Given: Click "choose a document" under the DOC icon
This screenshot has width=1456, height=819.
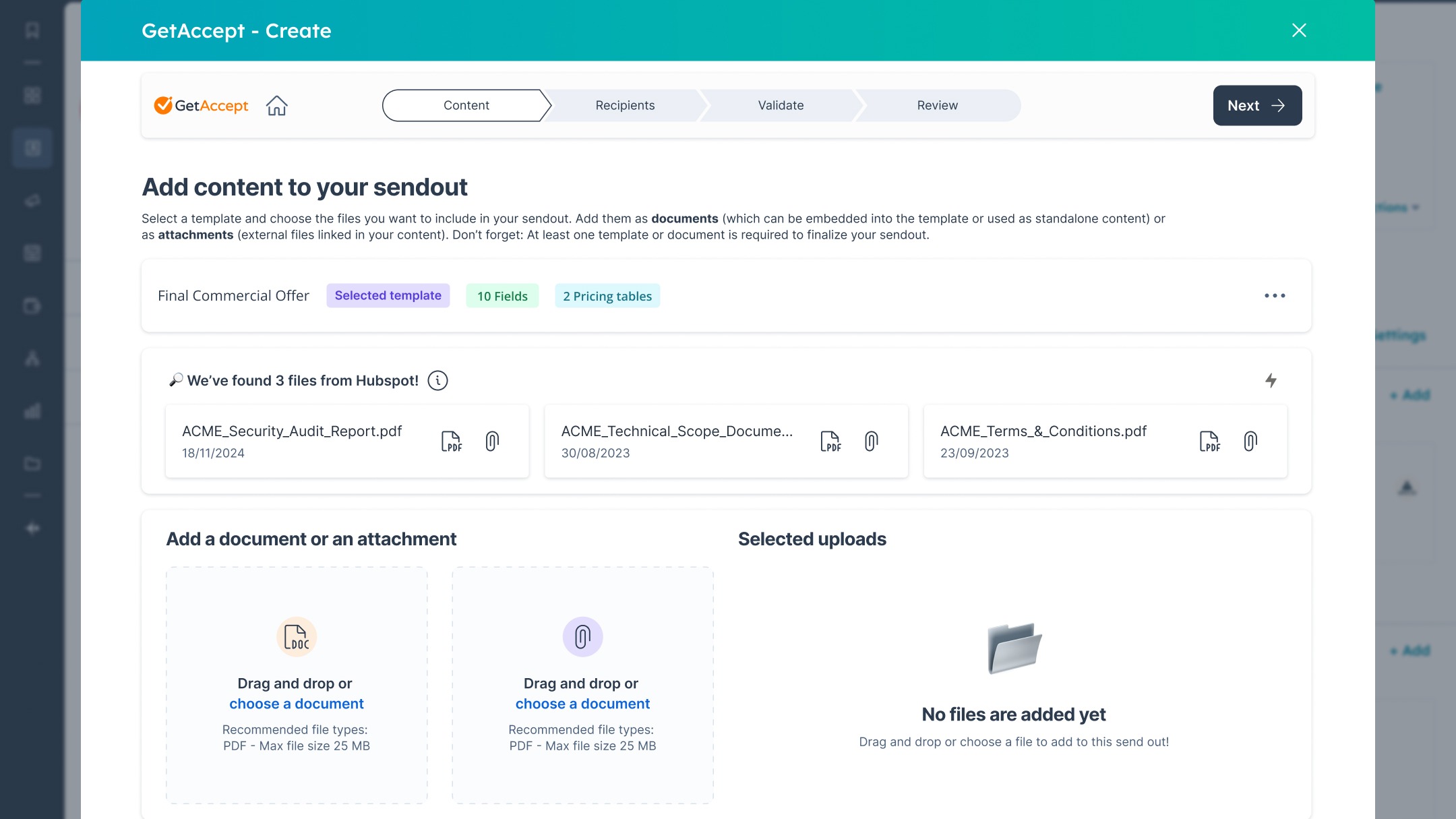Looking at the screenshot, I should tap(296, 704).
